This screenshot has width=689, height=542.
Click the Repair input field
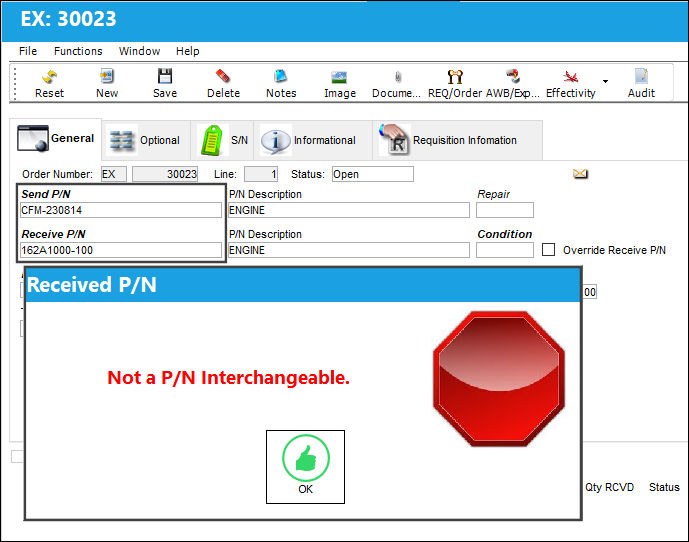(x=505, y=210)
